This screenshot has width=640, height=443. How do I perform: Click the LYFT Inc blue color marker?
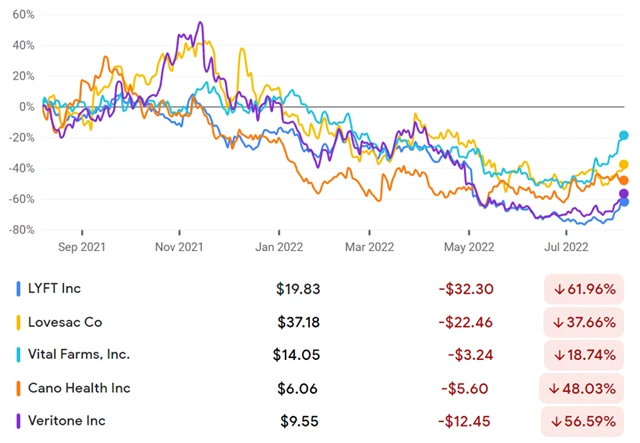pyautogui.click(x=19, y=289)
